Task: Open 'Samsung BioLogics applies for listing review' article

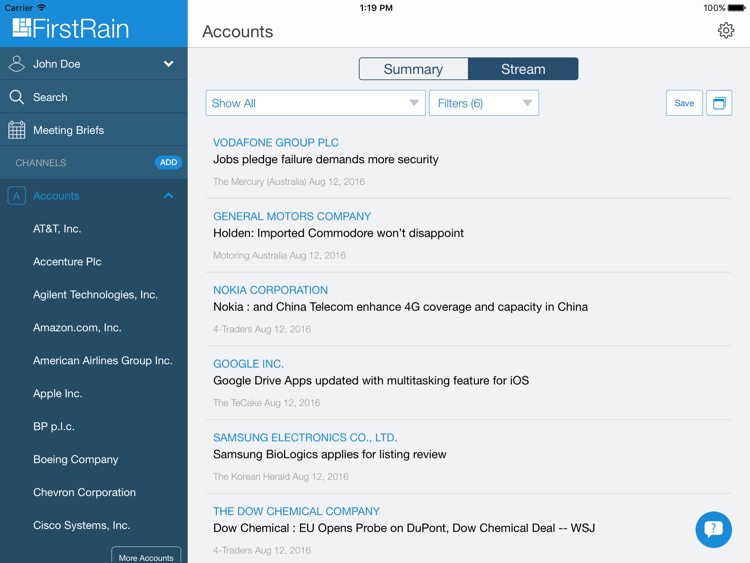Action: (330, 454)
